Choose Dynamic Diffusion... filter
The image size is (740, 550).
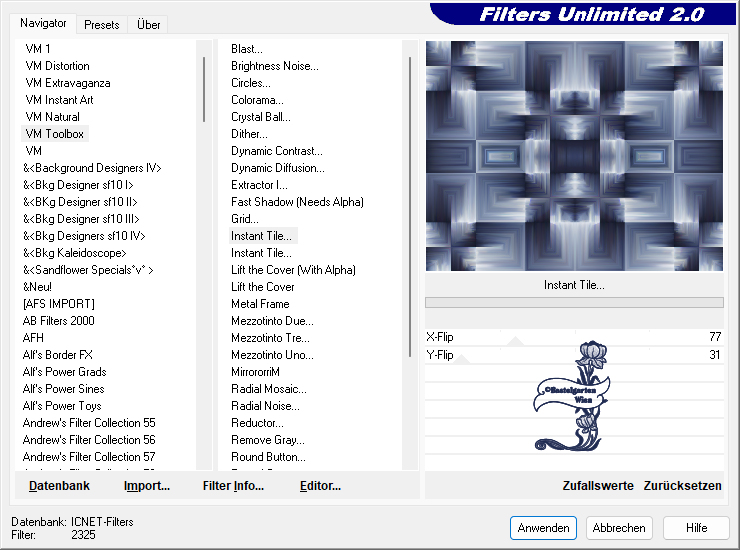(278, 168)
